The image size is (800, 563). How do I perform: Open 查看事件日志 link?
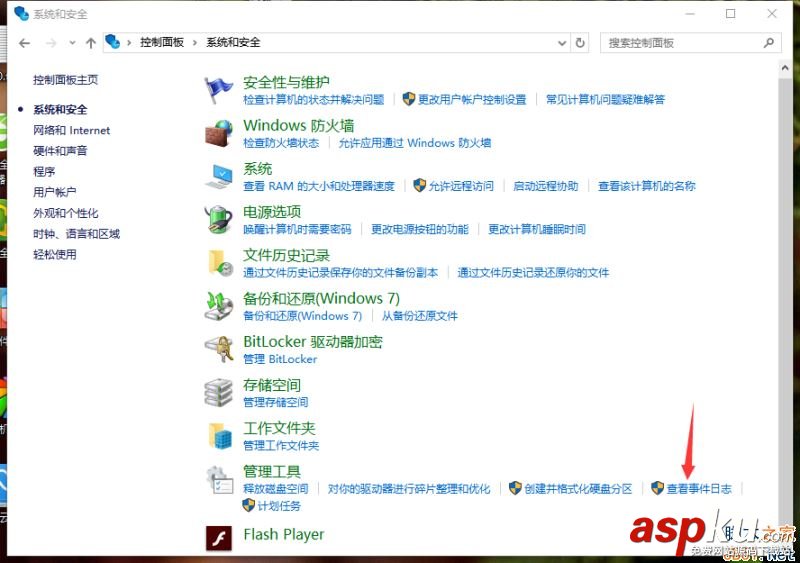click(699, 488)
